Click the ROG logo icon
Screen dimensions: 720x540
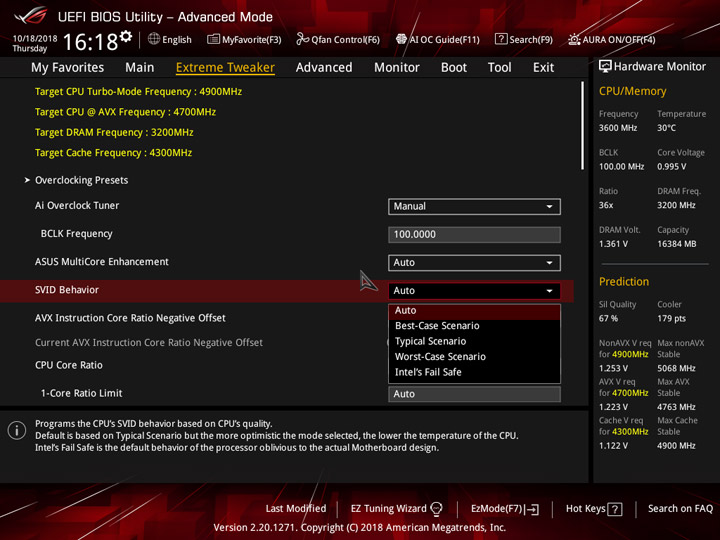click(31, 17)
